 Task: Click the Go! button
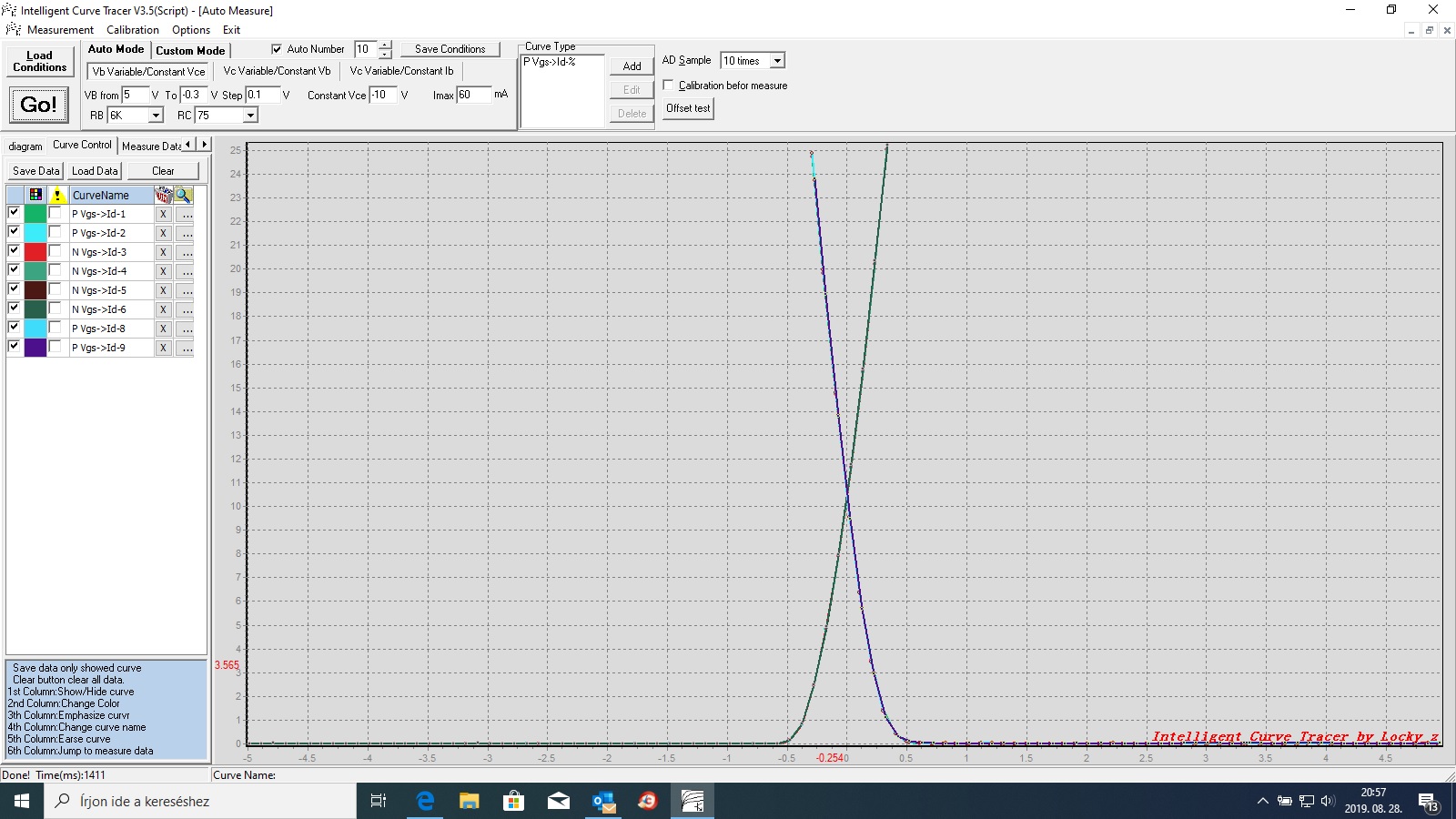tap(38, 105)
